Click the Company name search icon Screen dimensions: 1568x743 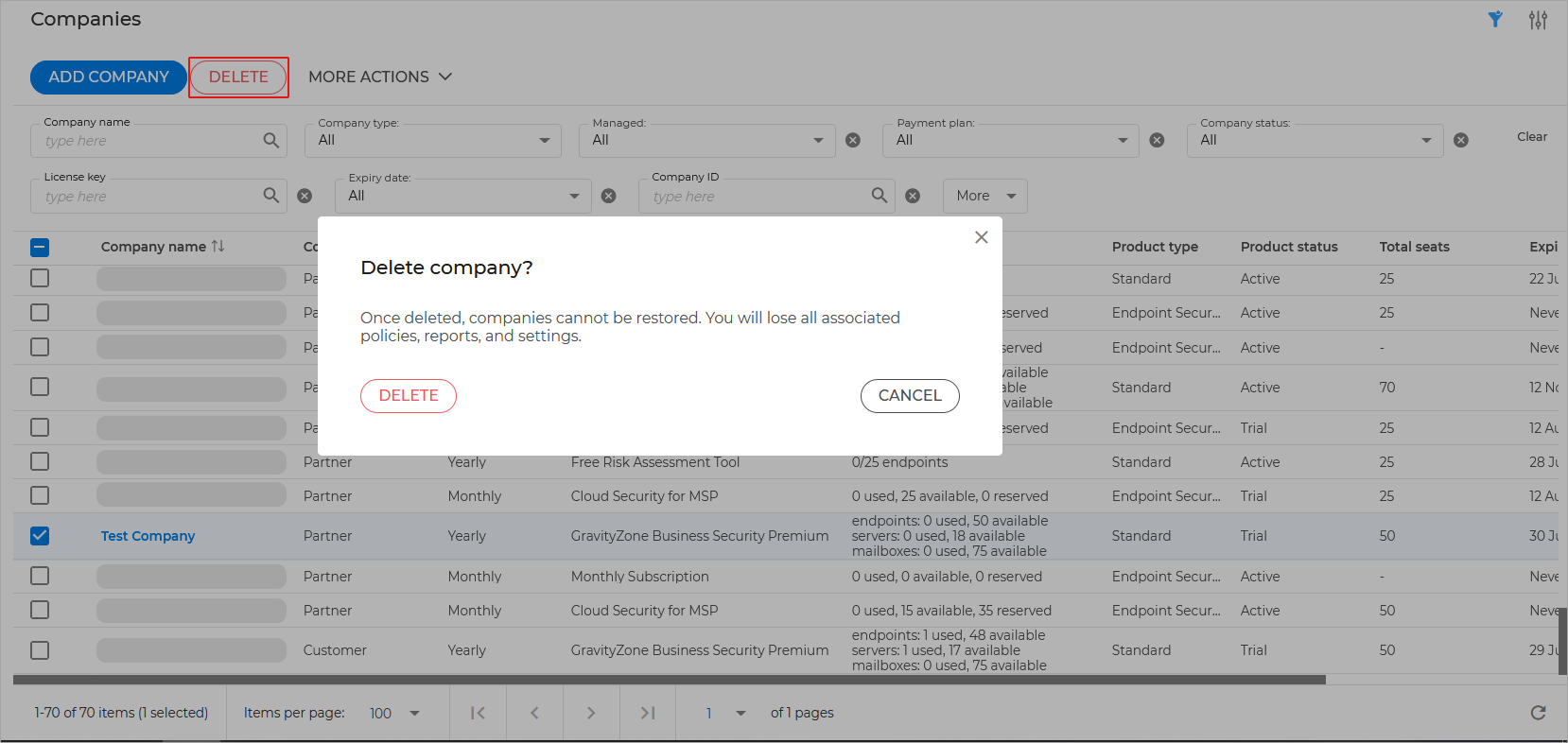click(271, 141)
